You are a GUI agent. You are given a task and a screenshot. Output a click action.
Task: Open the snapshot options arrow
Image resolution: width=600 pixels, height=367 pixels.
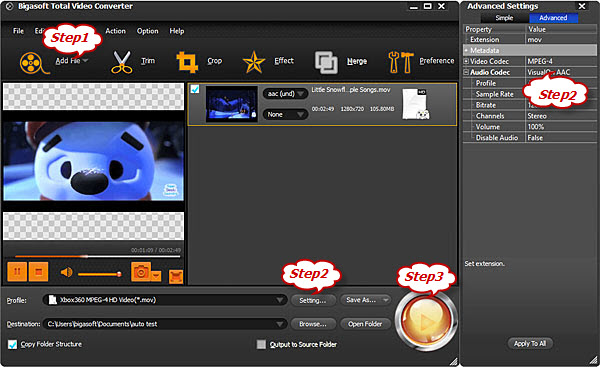coord(156,276)
